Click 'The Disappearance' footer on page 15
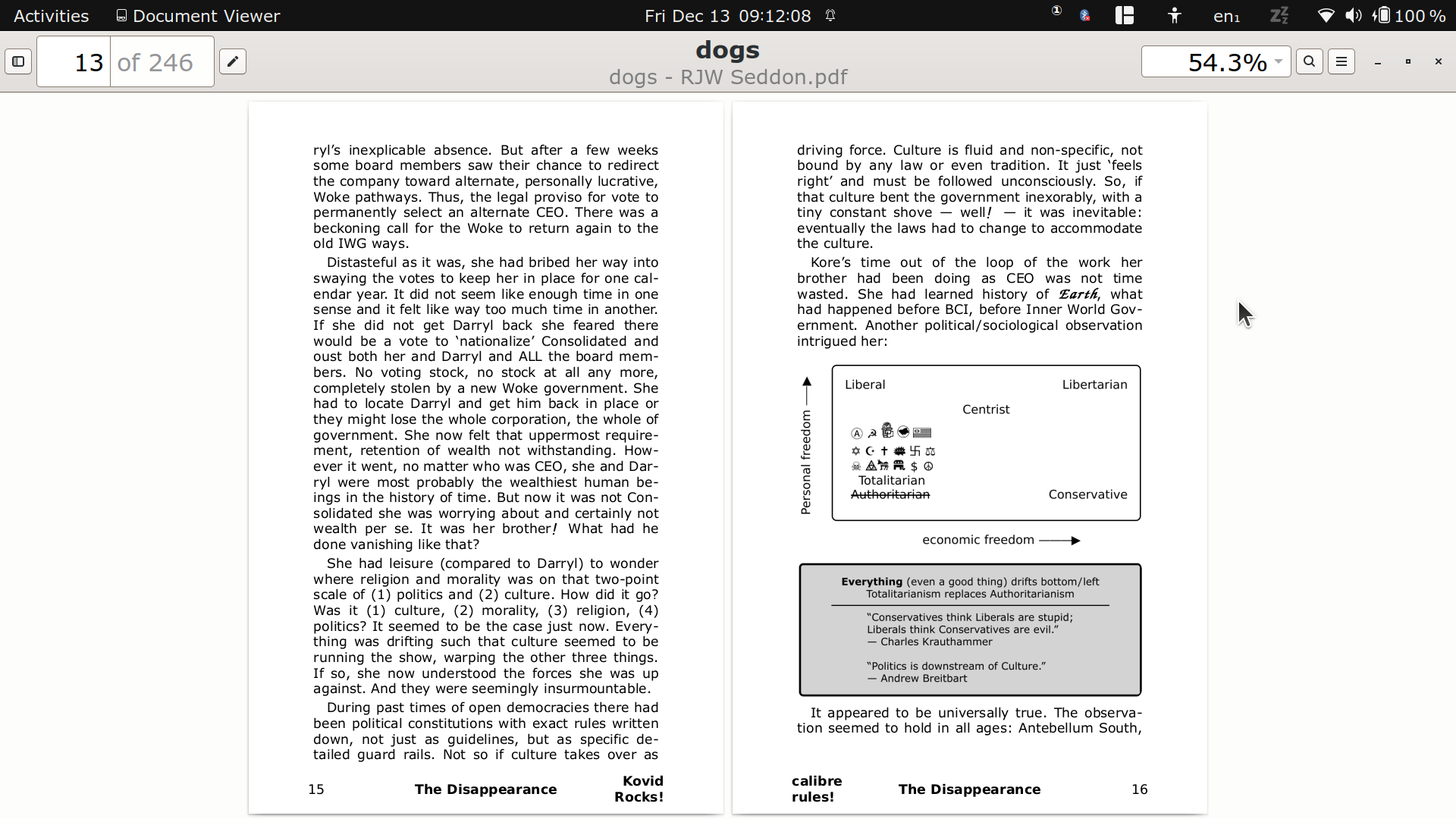This screenshot has height=819, width=1456. pos(485,789)
